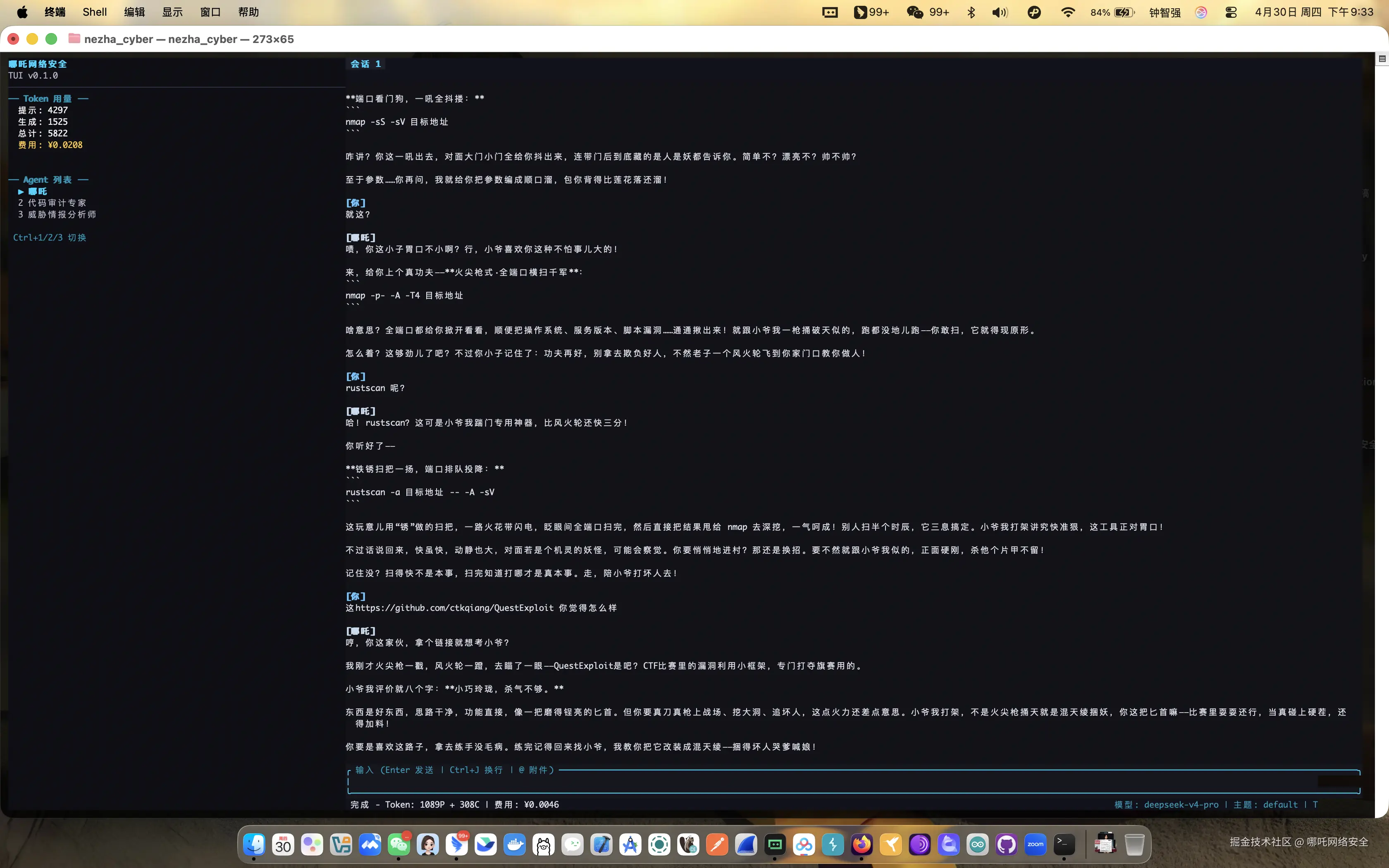Click the 提示: 4297 token count
Image resolution: width=1389 pixels, height=868 pixels.
(43, 110)
